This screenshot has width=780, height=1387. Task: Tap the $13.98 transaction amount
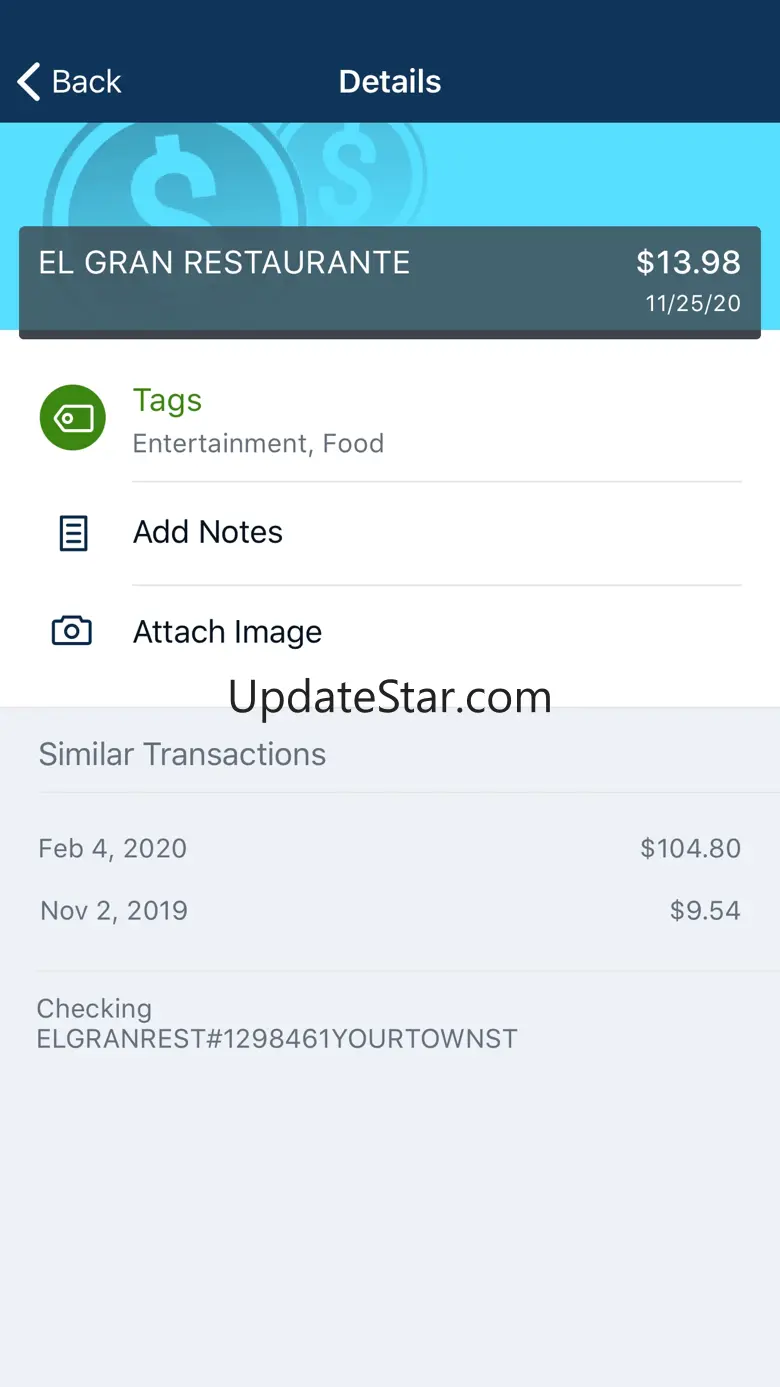pyautogui.click(x=688, y=263)
